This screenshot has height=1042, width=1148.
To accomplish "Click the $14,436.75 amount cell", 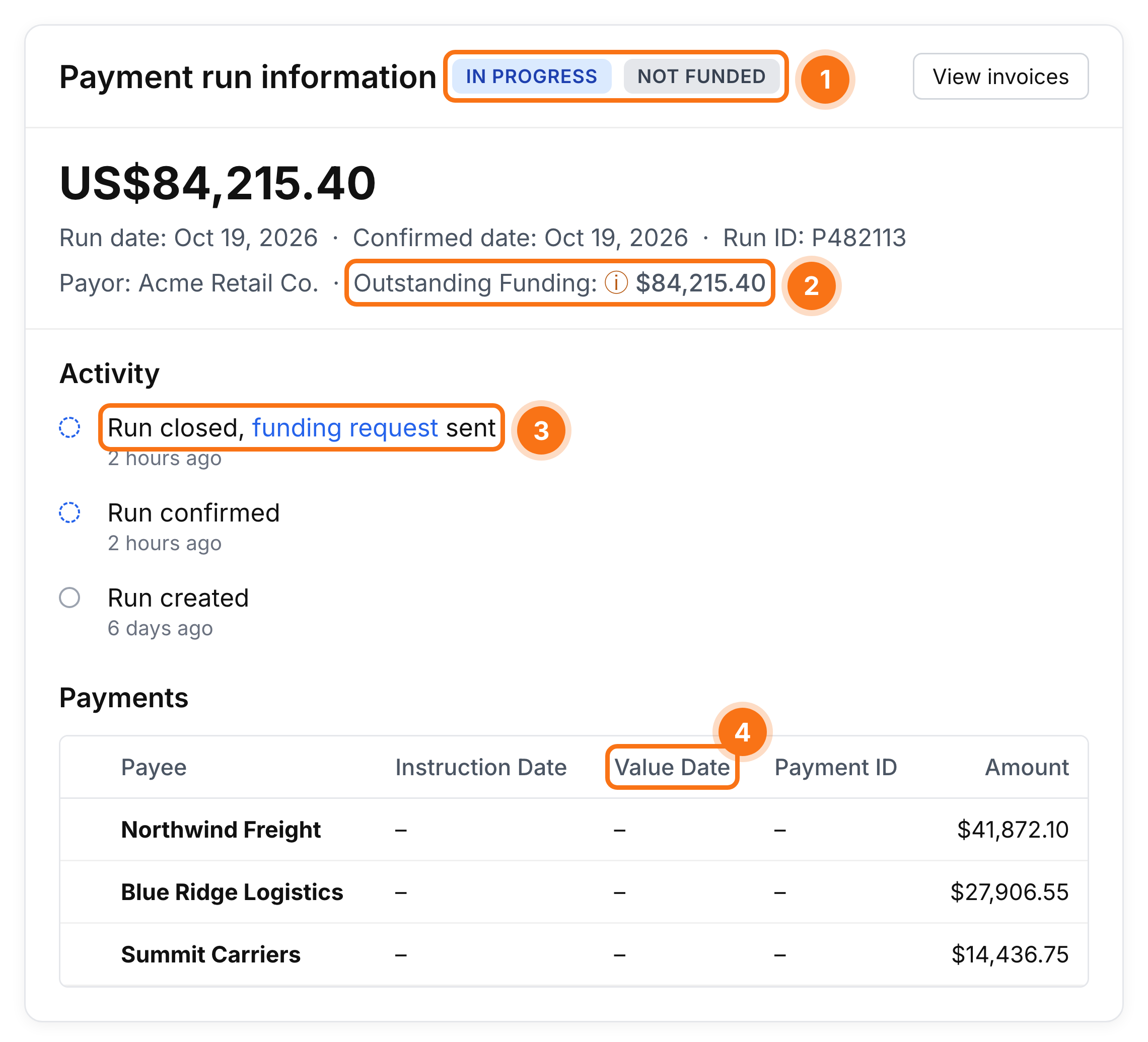I will click(1010, 954).
